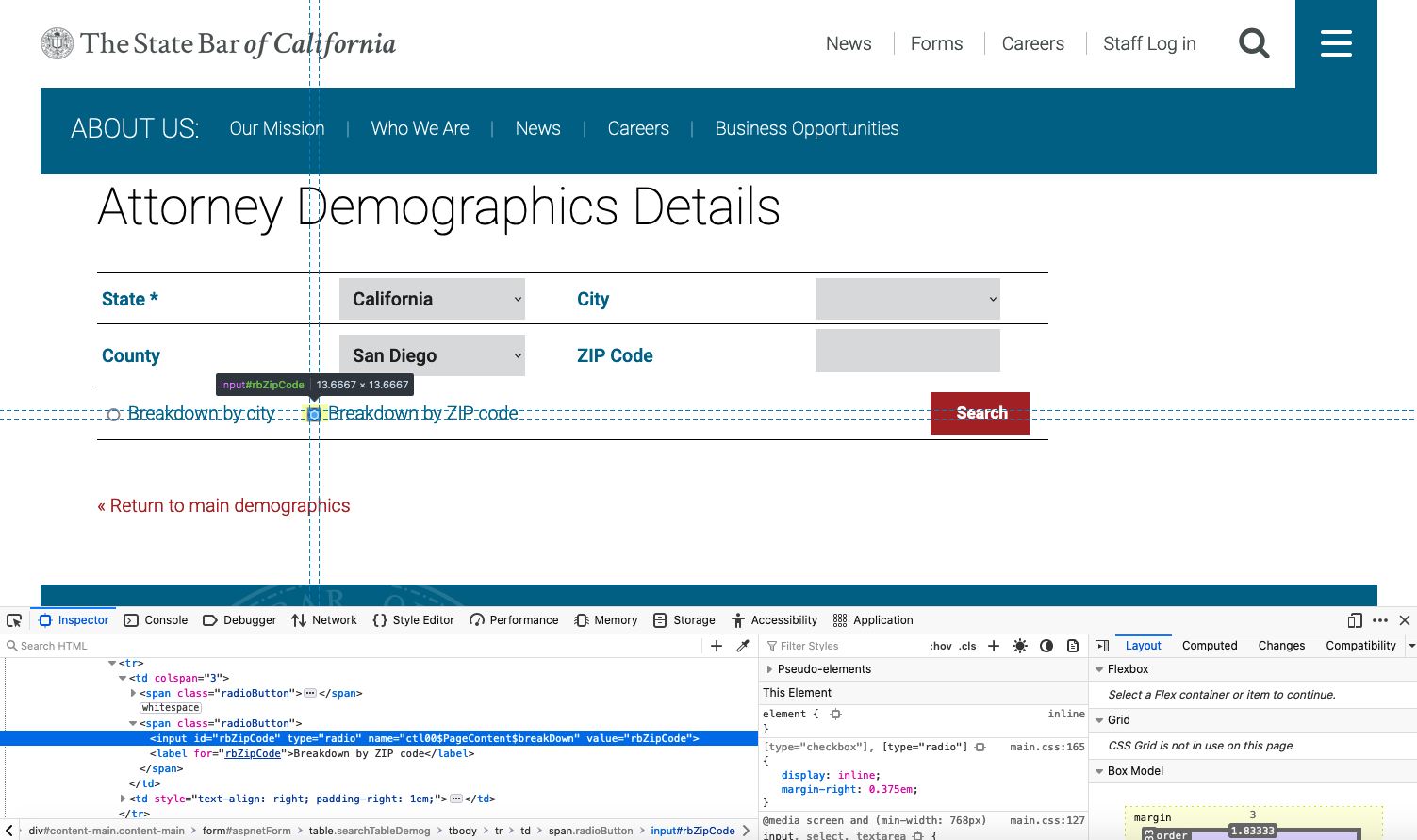Expand td text-align right node
Screen dimensions: 1417x840
123,799
